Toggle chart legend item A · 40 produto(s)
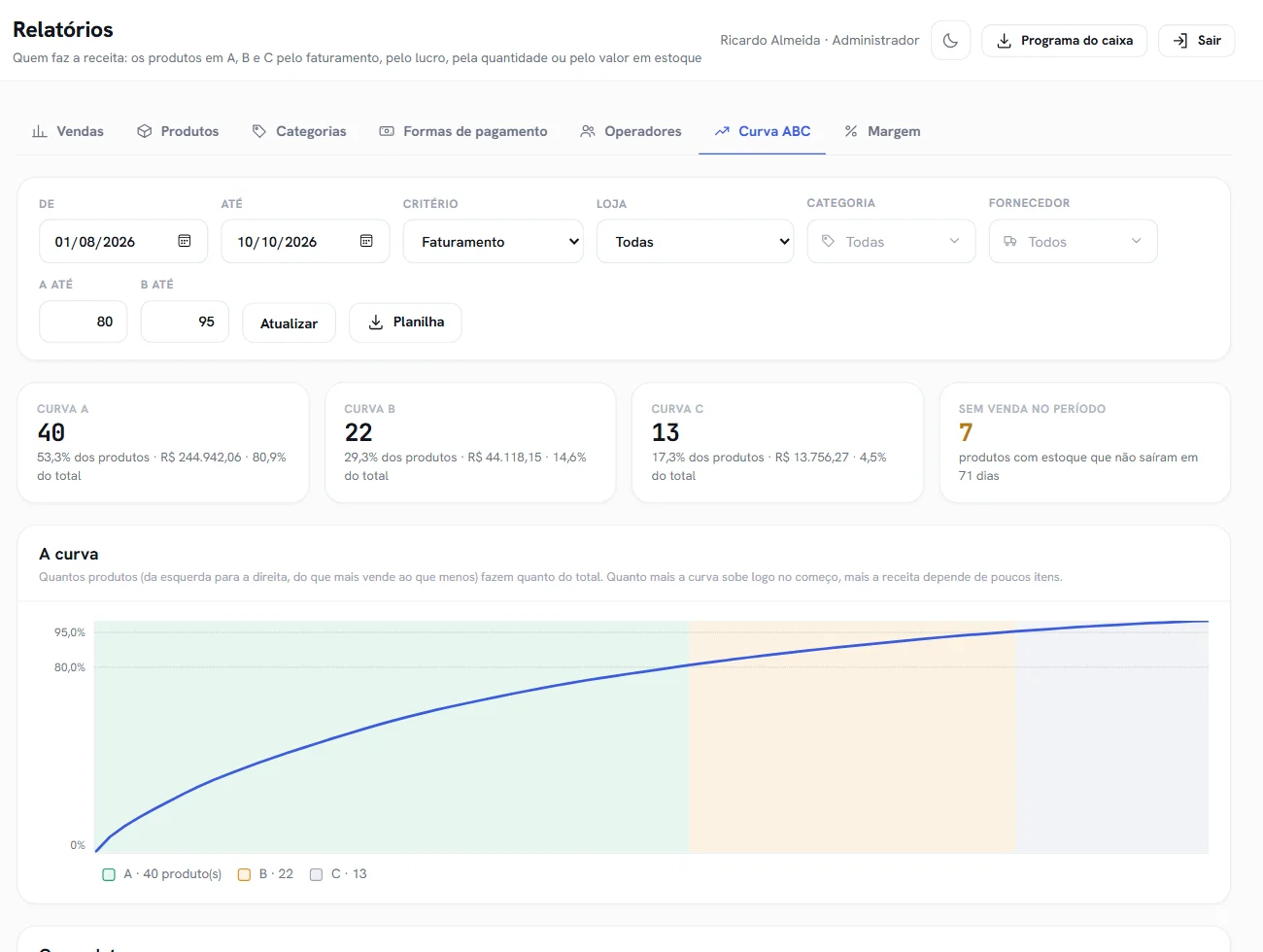This screenshot has height=952, width=1263. [x=162, y=874]
